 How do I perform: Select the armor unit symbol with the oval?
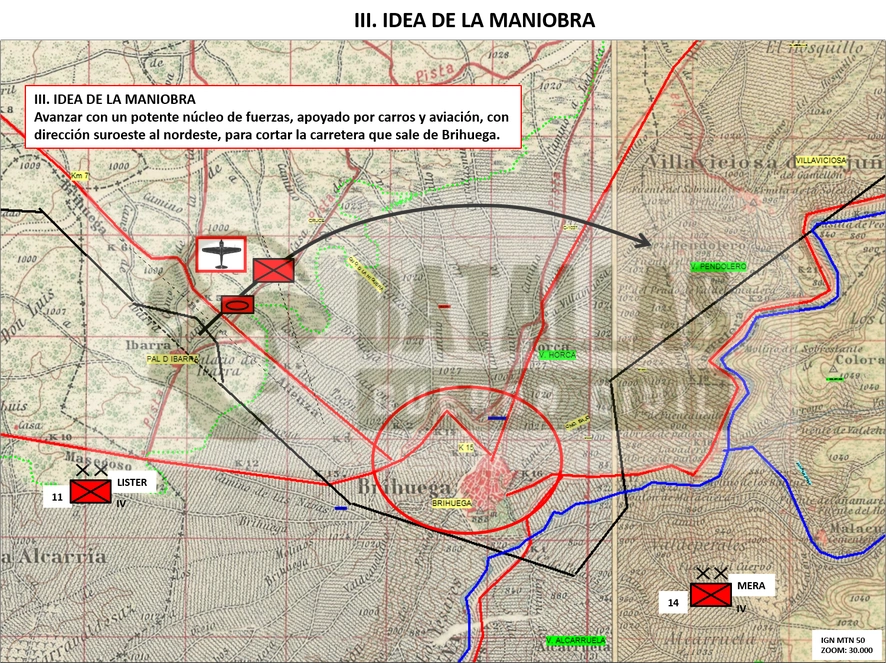tap(237, 305)
